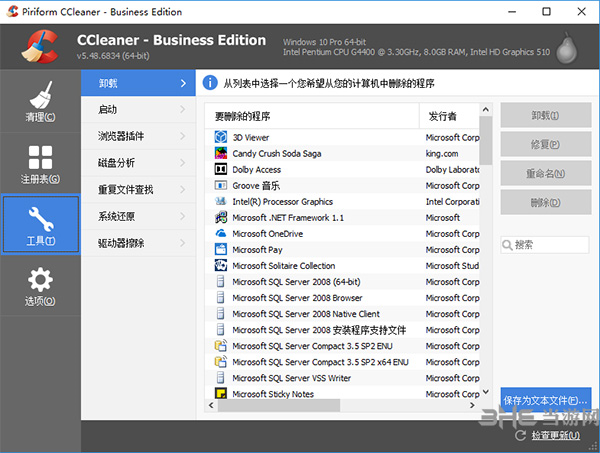Open the 驱动器擦除 drive wiper tab
Screen dimensions: 600x453
point(138,243)
